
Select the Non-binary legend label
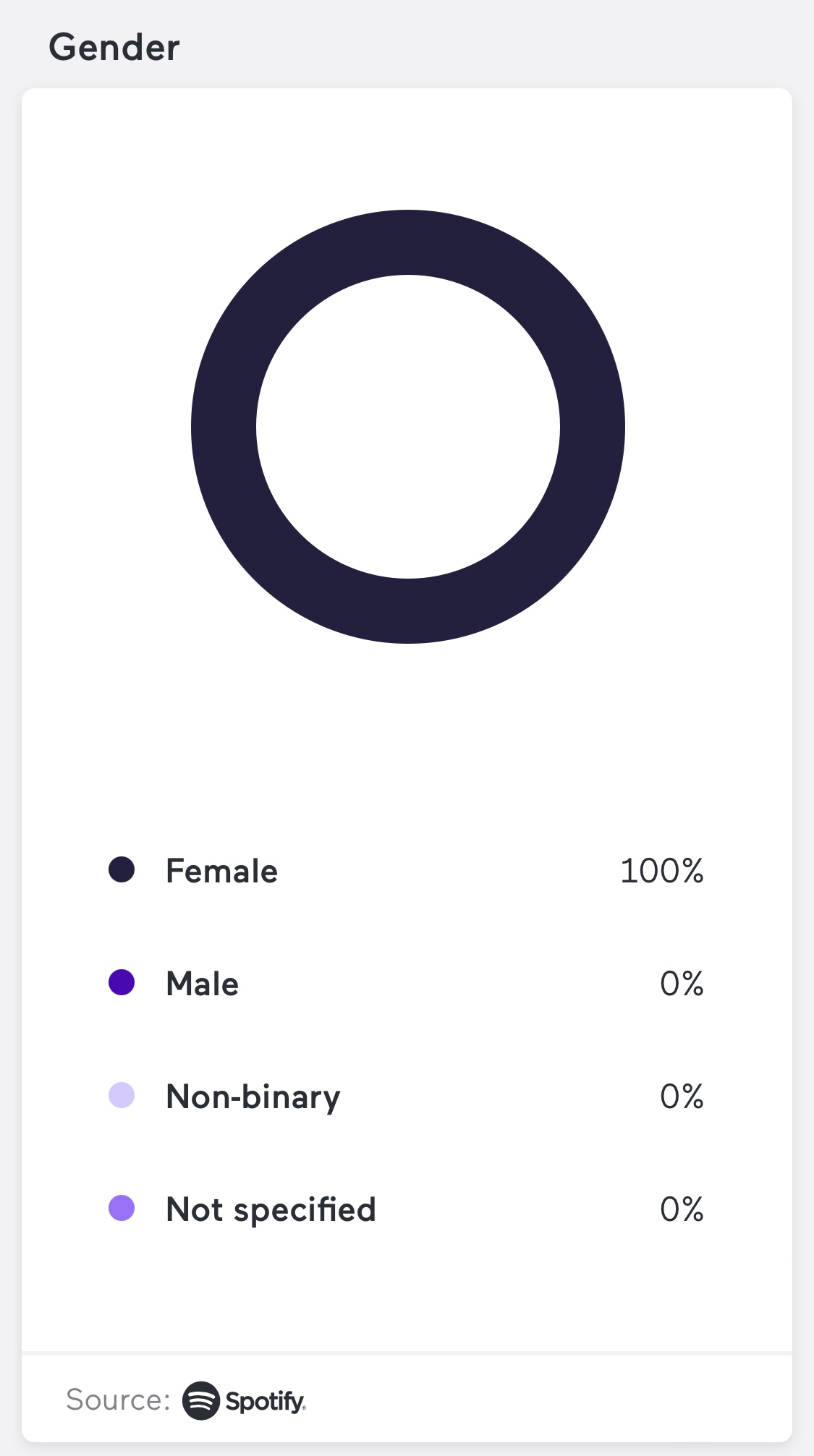point(253,1097)
